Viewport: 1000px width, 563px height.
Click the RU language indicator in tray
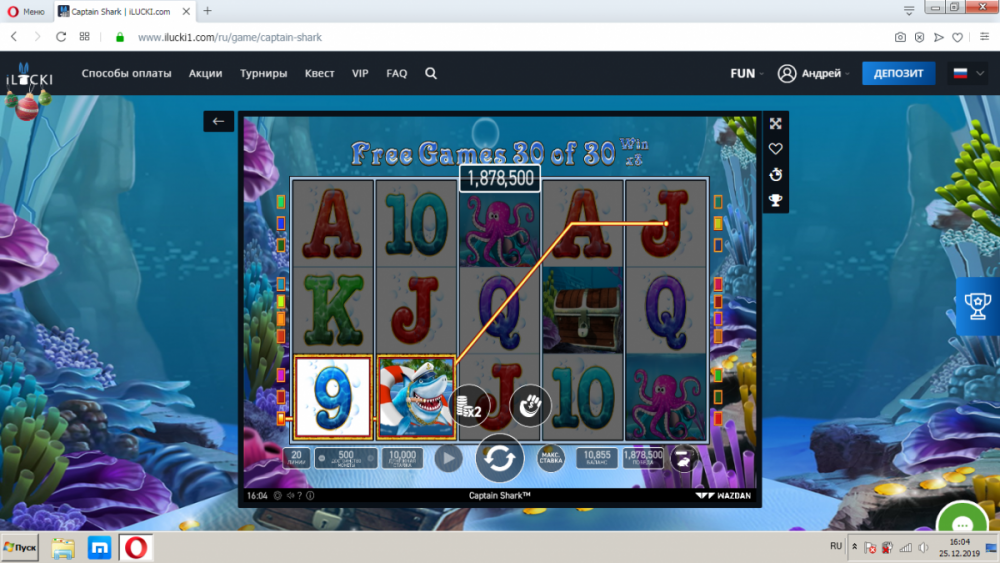point(835,546)
